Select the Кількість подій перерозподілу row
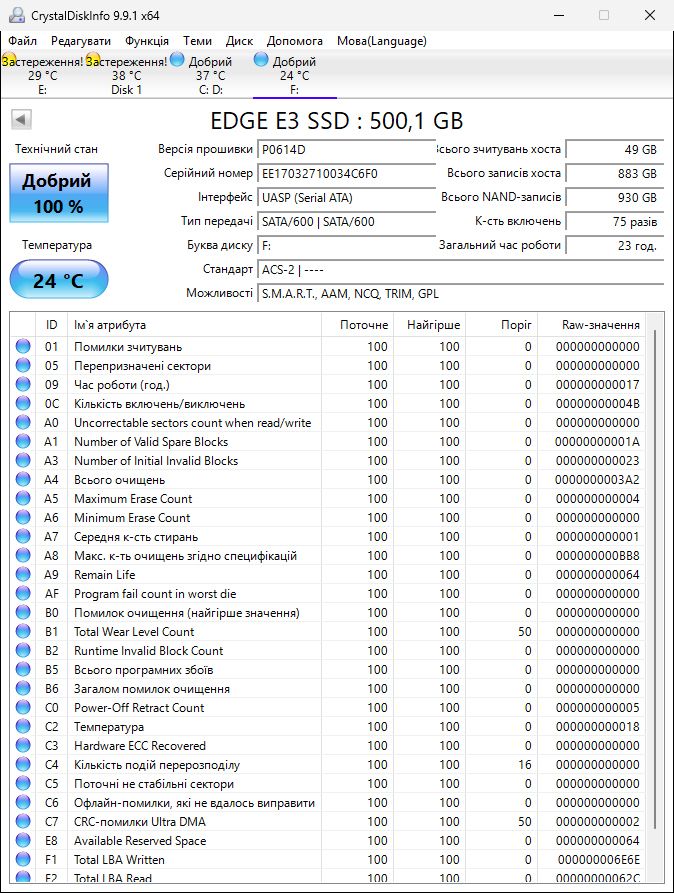Viewport: 674px width, 893px height. [328, 764]
